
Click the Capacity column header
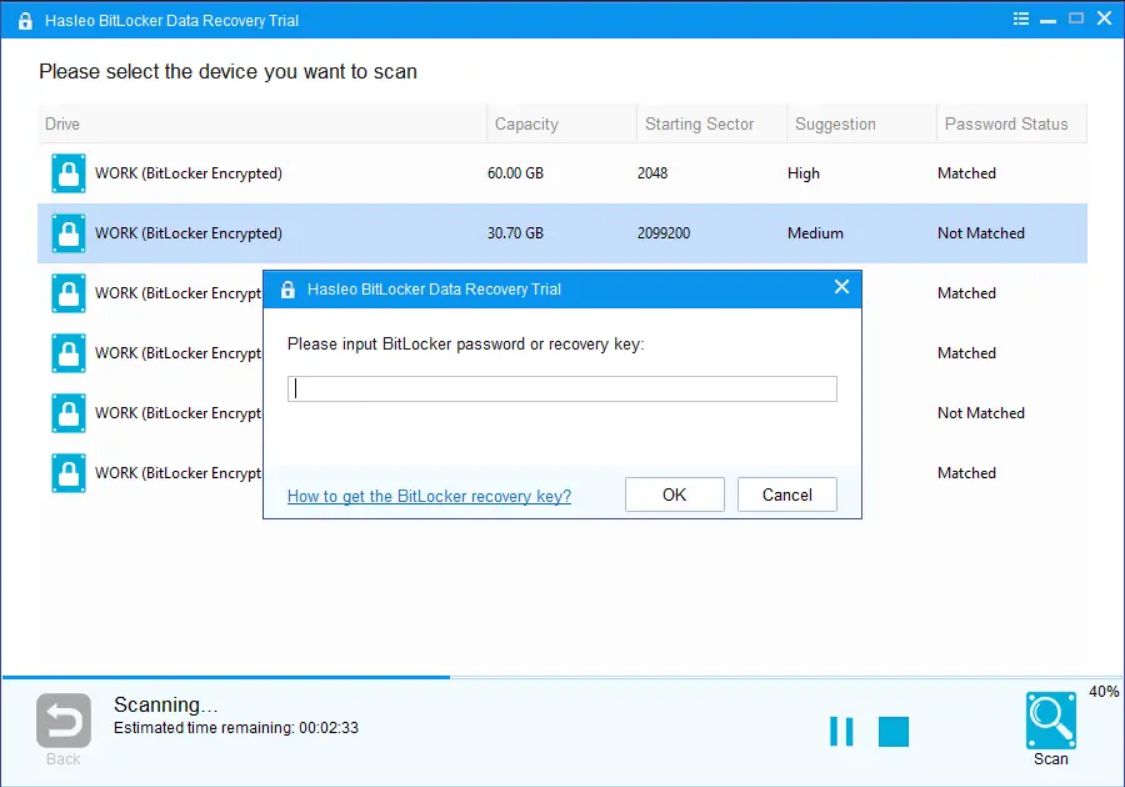[x=562, y=123]
